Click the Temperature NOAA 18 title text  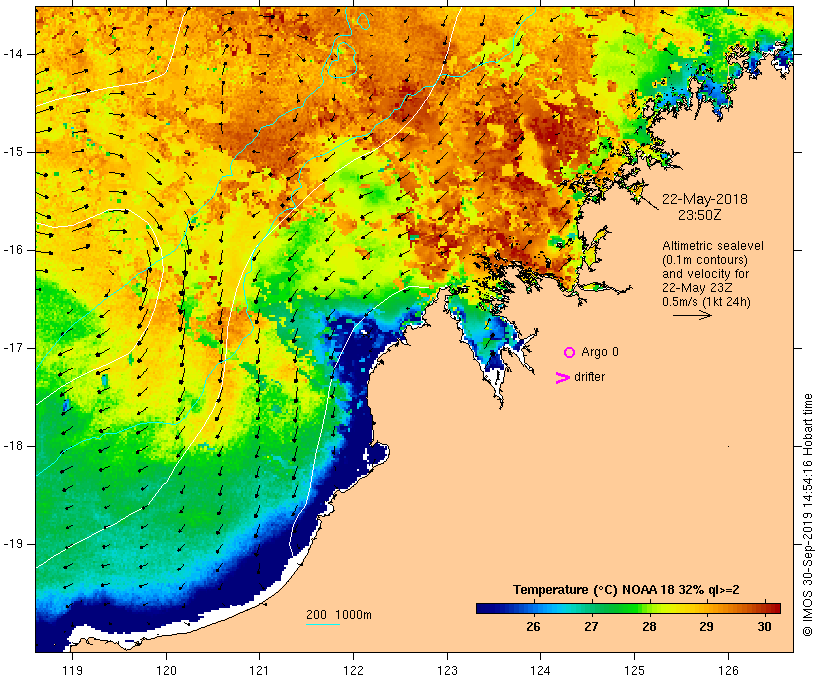click(626, 590)
